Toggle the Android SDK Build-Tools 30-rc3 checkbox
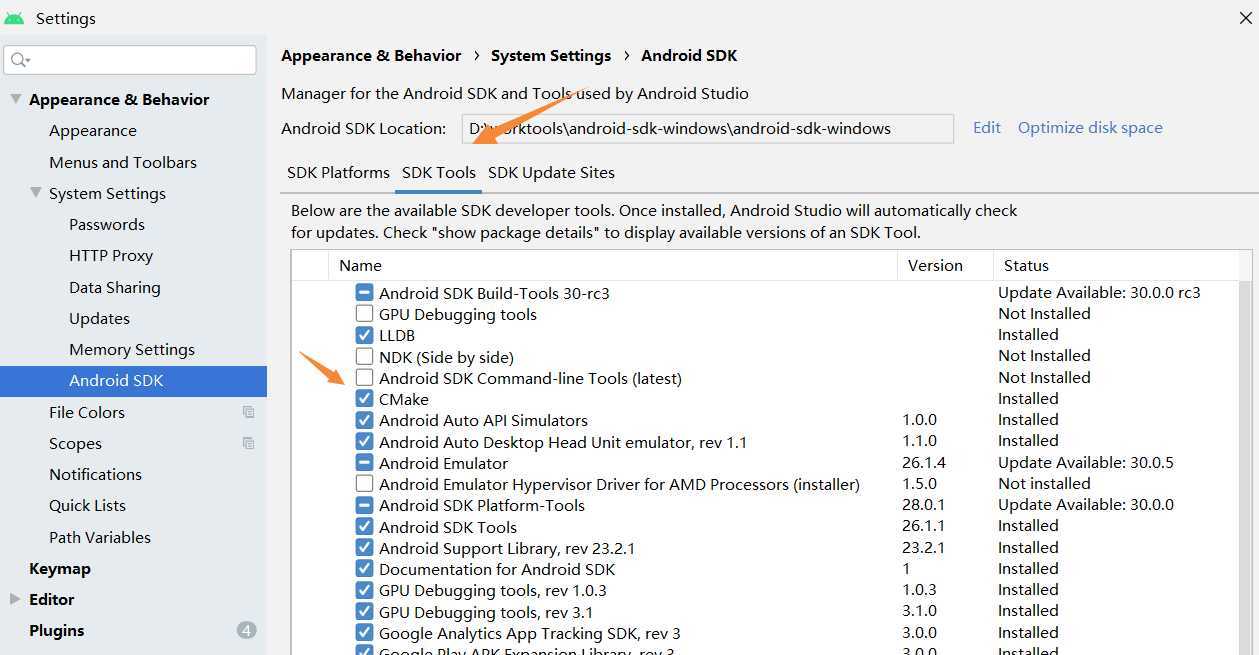Screen dimensions: 1259x655 tap(364, 293)
